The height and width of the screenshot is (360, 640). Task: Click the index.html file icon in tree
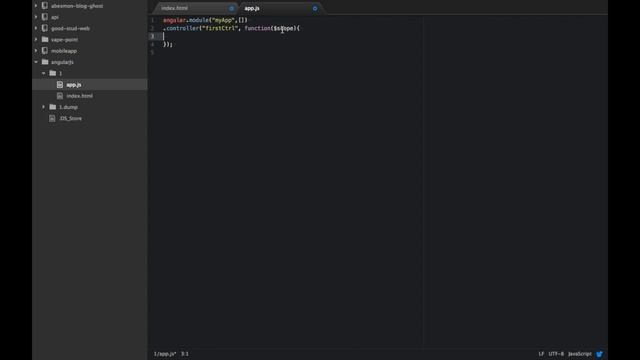(60, 96)
